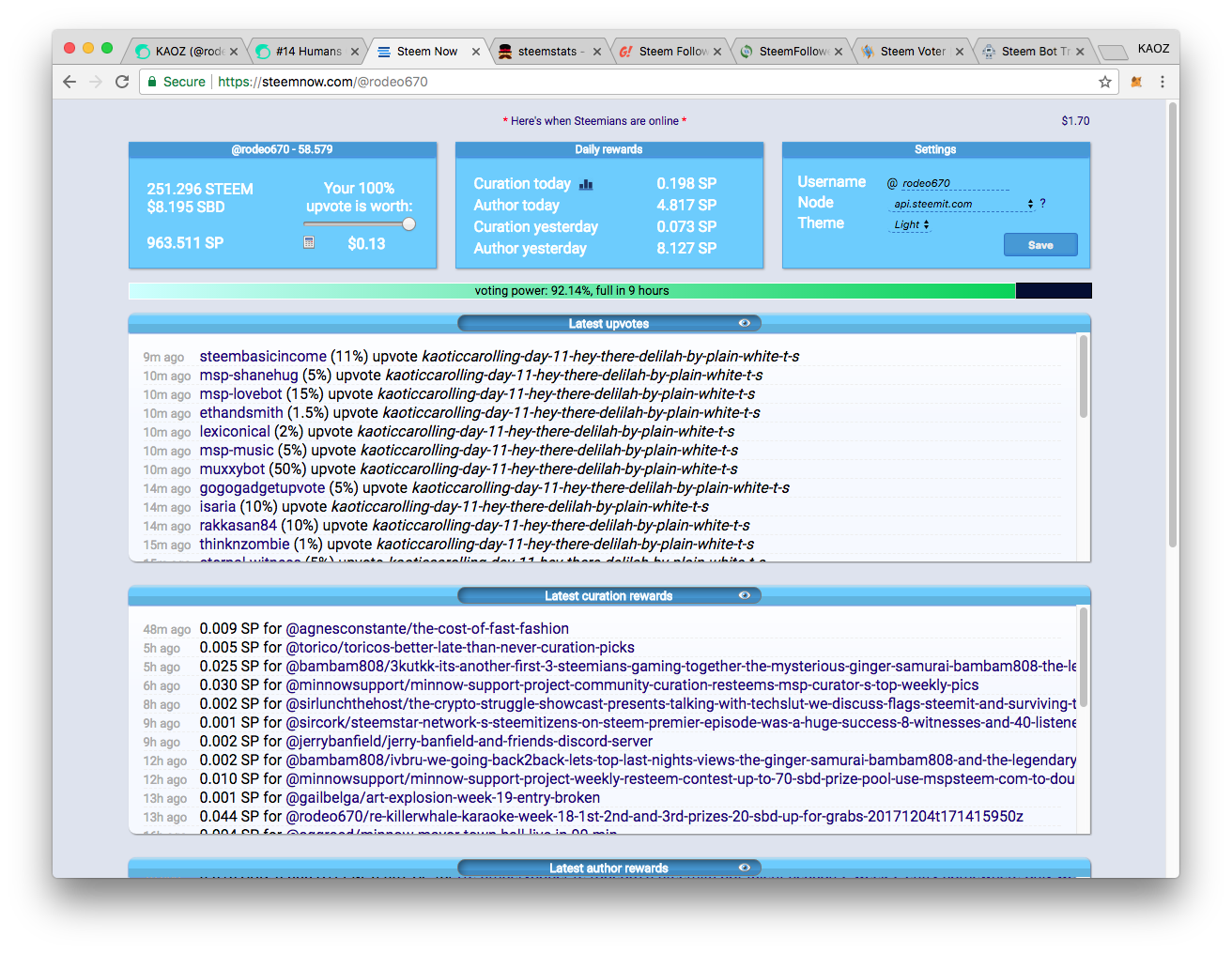Click the $8.195 SBD balance
Viewport: 1232px width, 953px height.
pyautogui.click(x=186, y=207)
